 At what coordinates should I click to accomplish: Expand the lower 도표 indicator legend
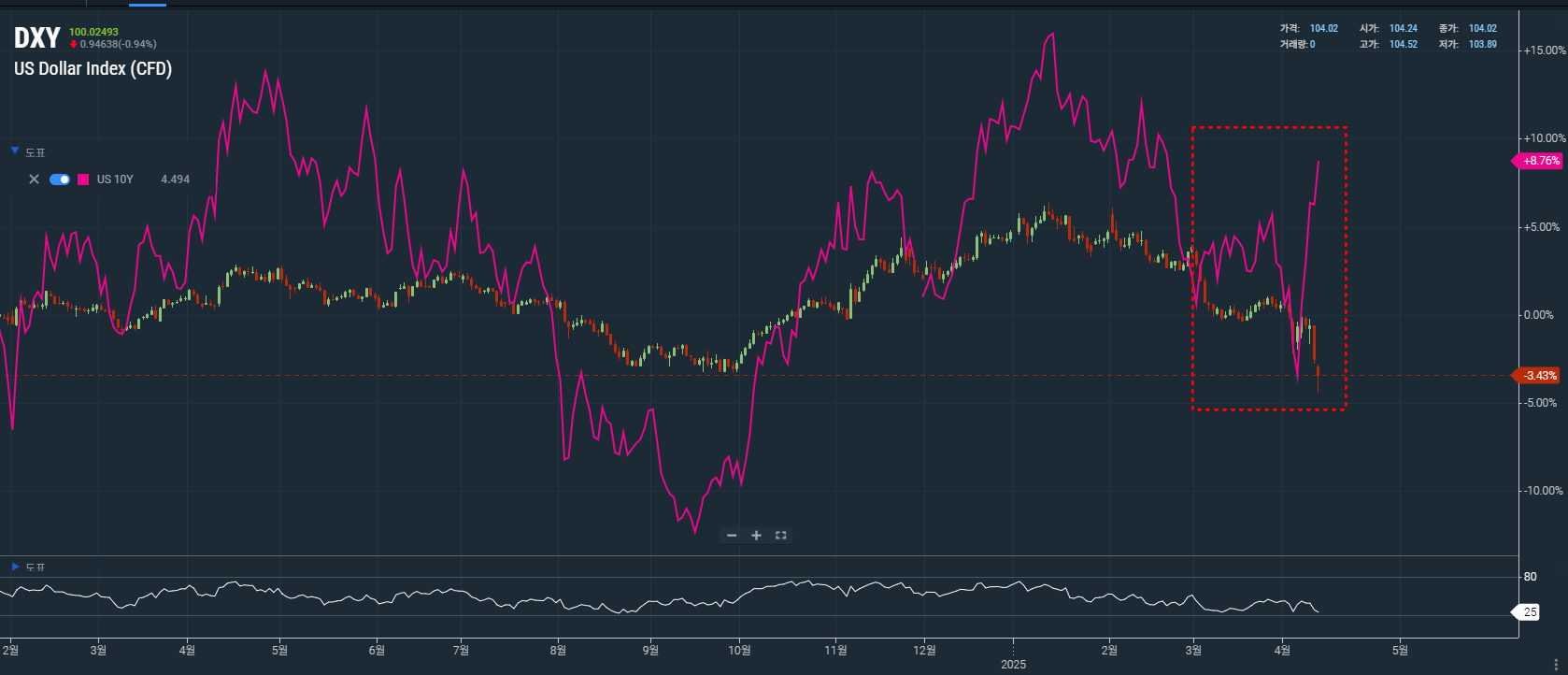15,567
